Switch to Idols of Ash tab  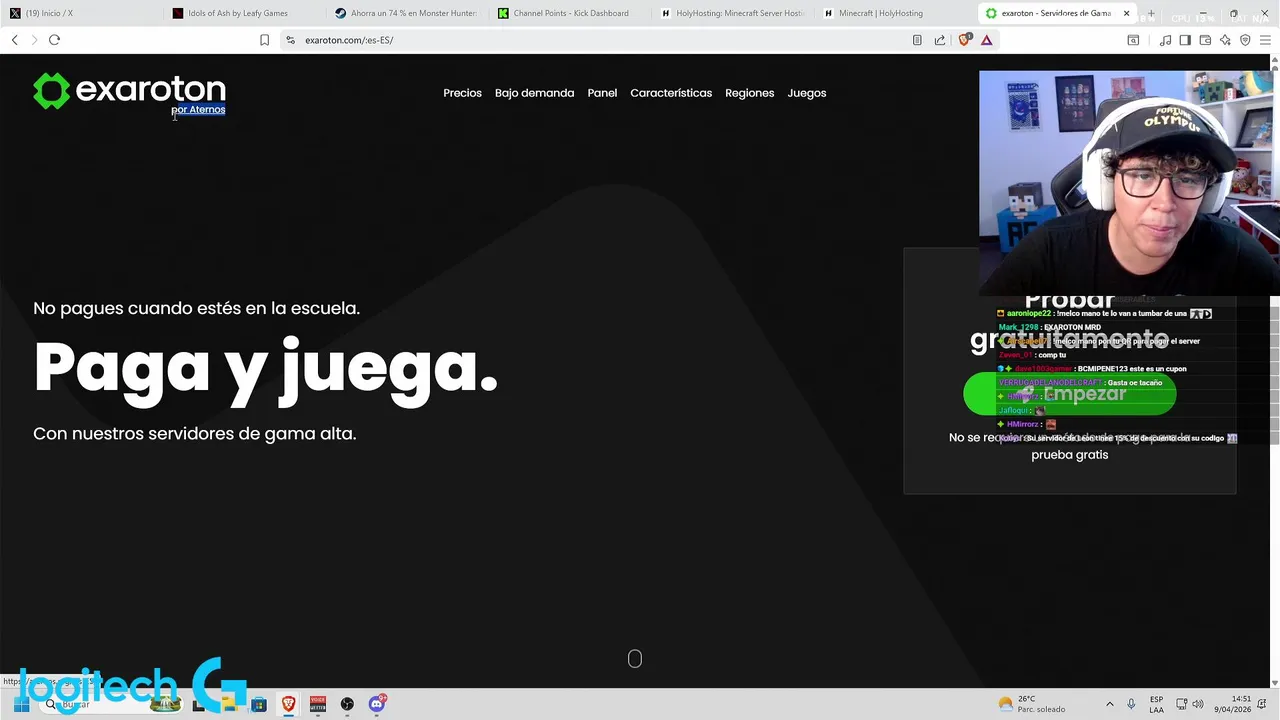(245, 13)
